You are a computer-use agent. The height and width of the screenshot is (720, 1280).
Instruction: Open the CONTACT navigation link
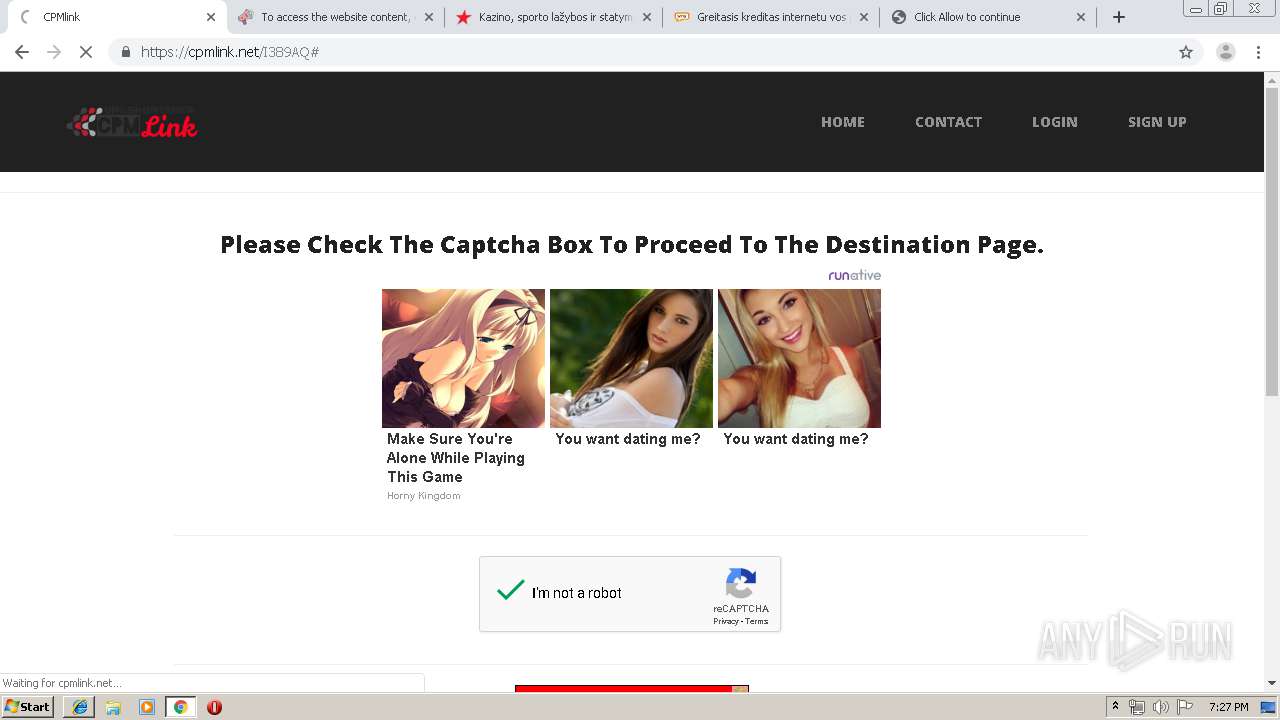tap(948, 122)
